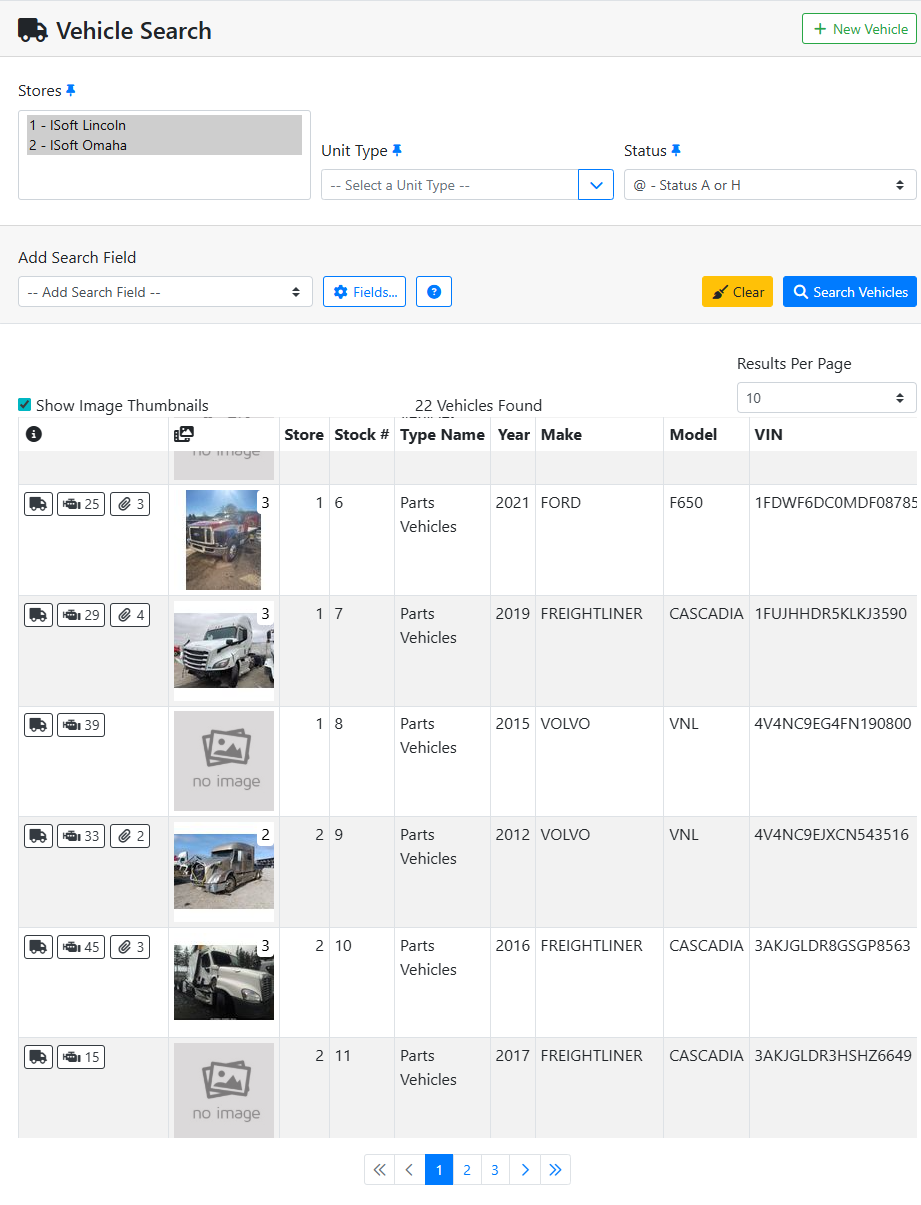
Task: Click the pin icon beside Unit Type
Action: (397, 150)
